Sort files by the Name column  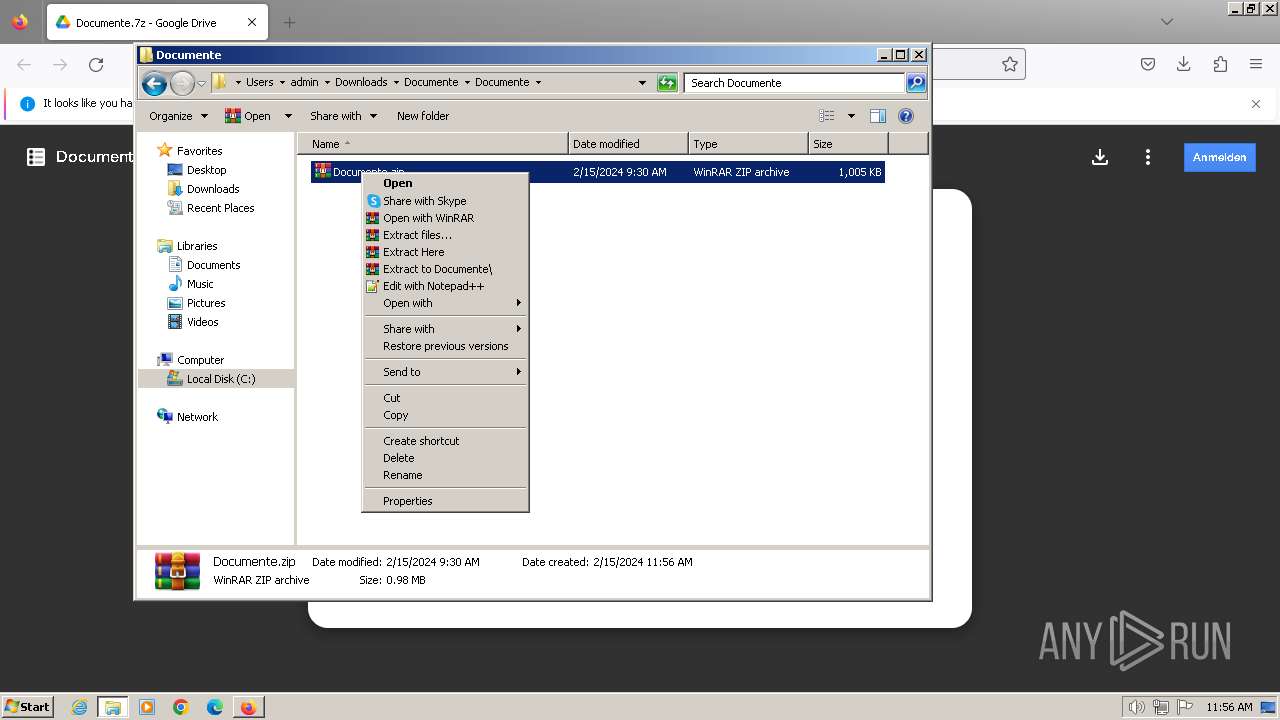tap(433, 144)
